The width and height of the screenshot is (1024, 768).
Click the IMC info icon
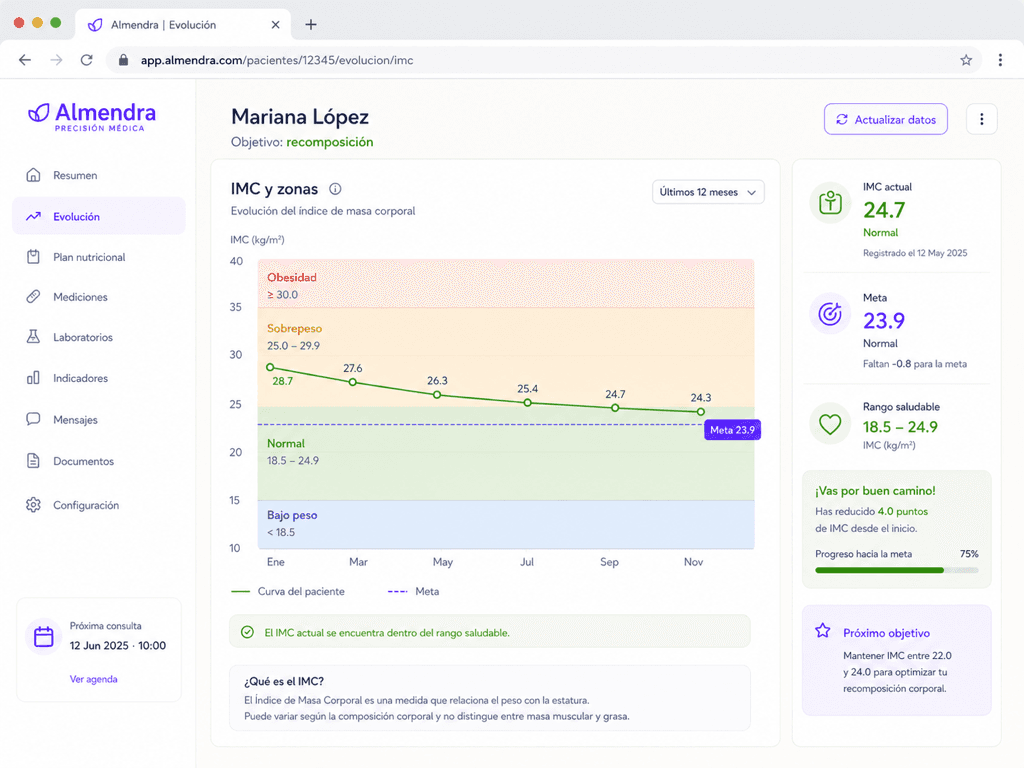coord(335,189)
